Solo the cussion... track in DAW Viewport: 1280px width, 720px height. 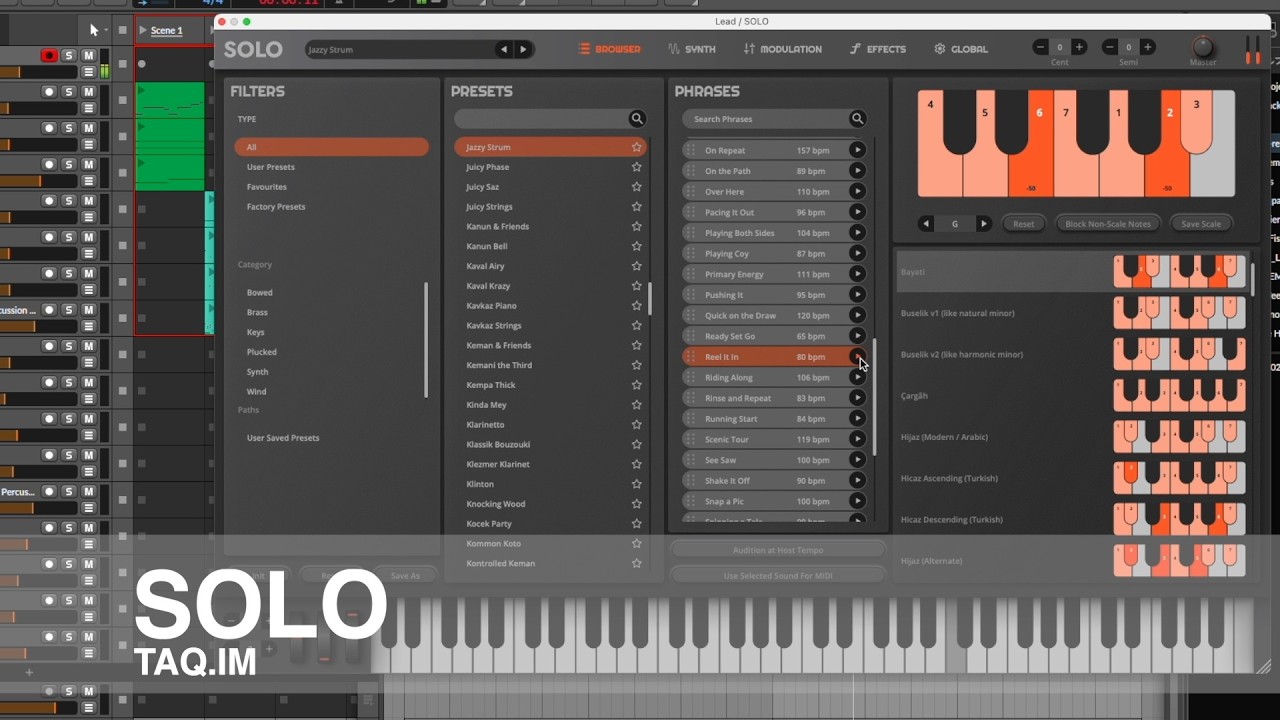[x=68, y=310]
